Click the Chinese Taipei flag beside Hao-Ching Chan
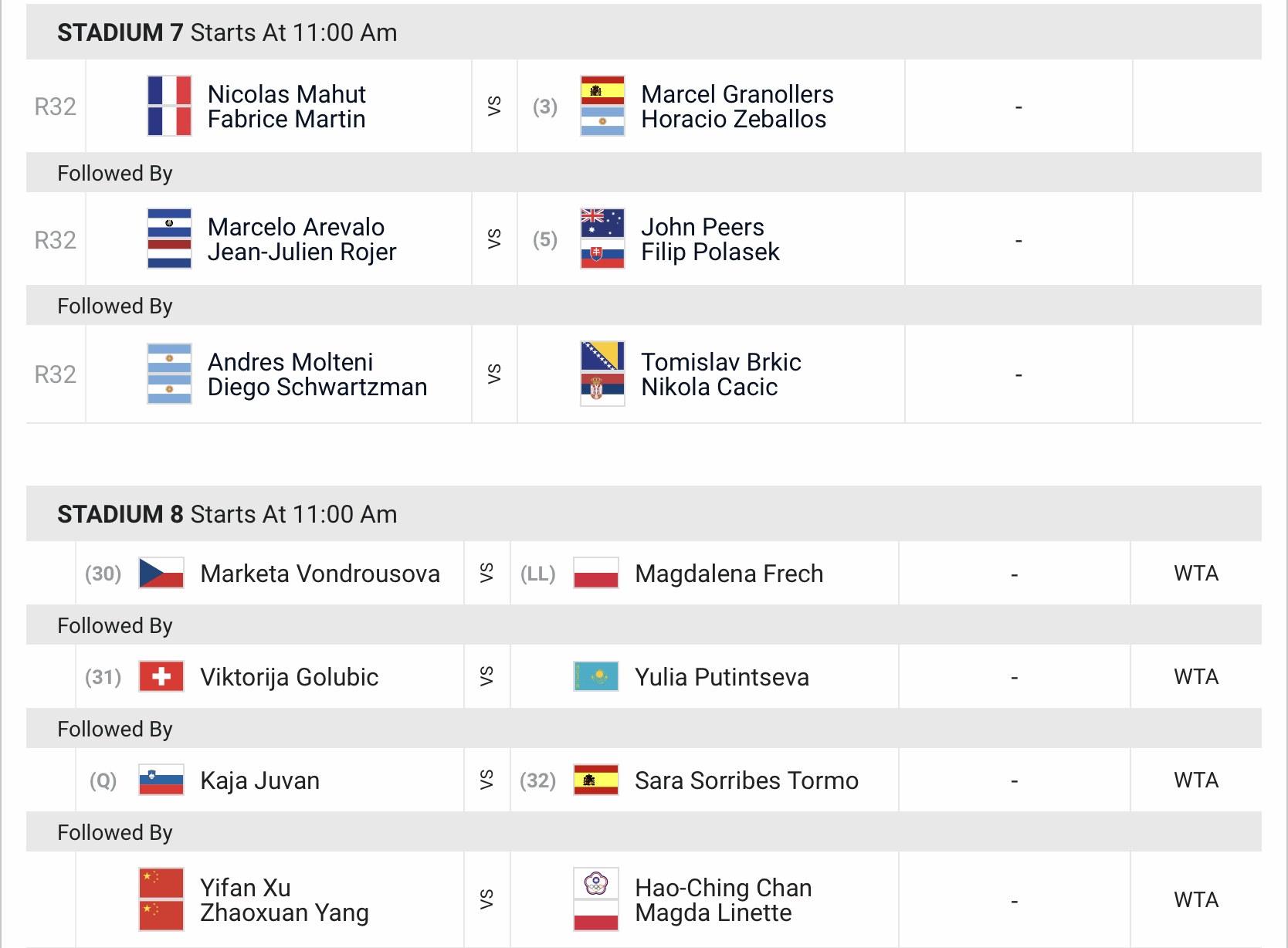1288x948 pixels. (x=596, y=883)
